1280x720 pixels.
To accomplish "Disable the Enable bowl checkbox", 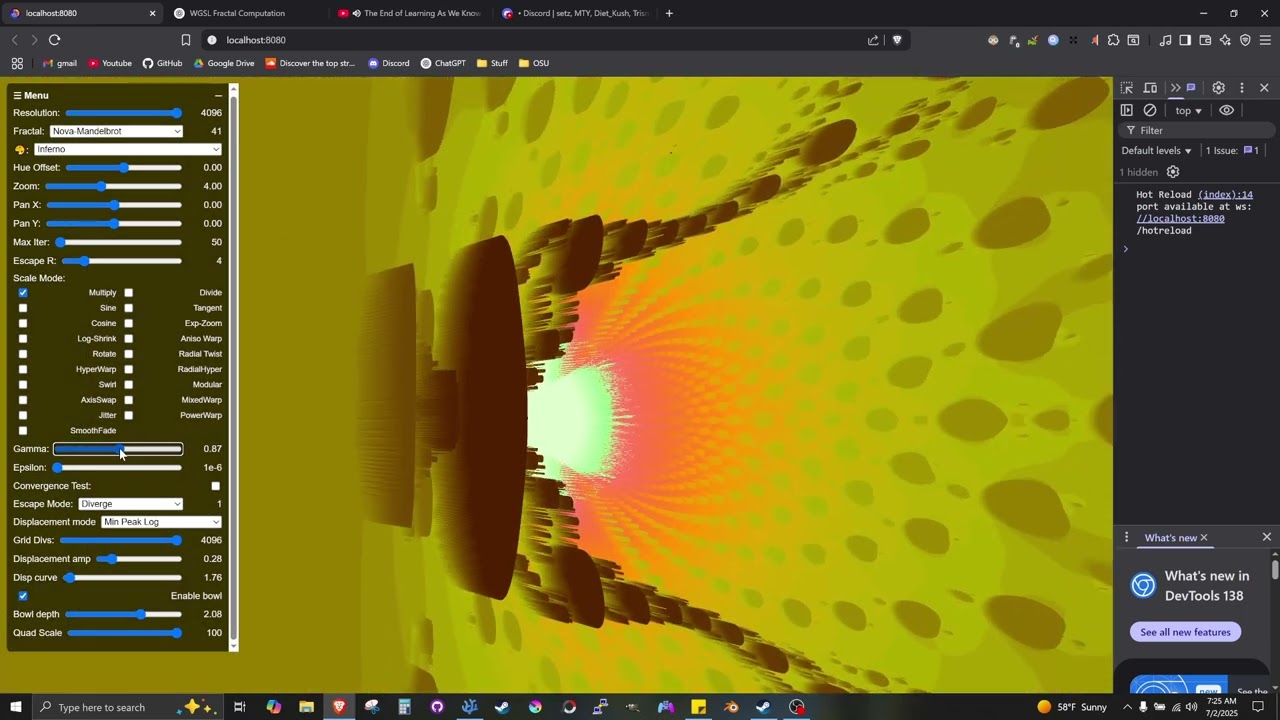I will coord(23,595).
